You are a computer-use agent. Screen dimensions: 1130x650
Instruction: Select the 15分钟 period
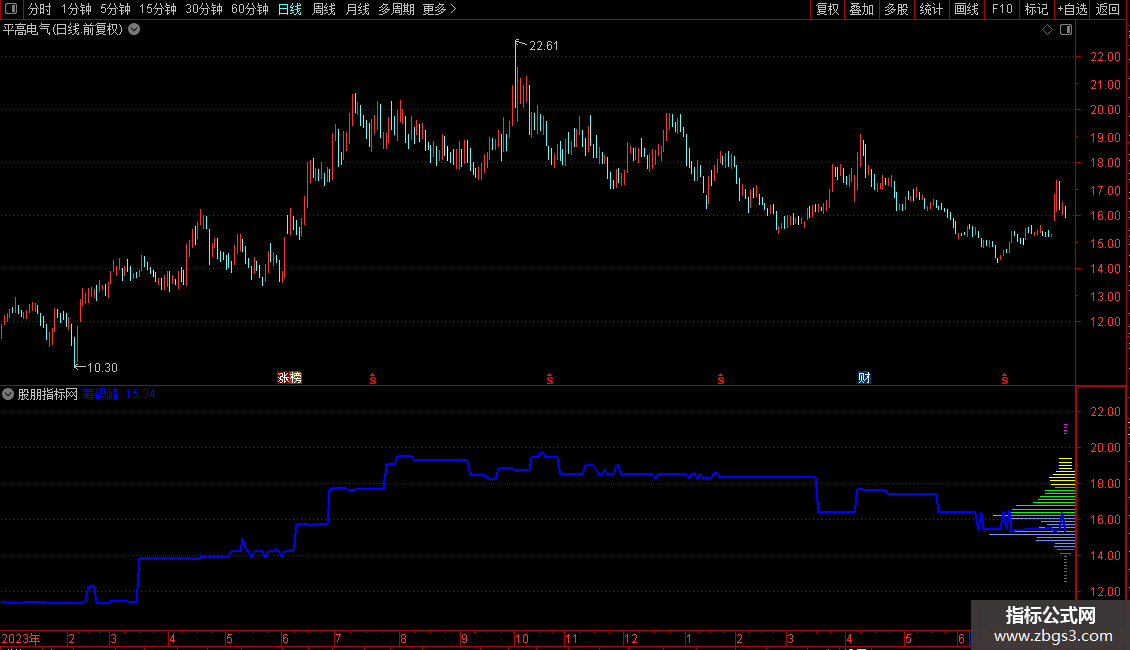[x=158, y=9]
